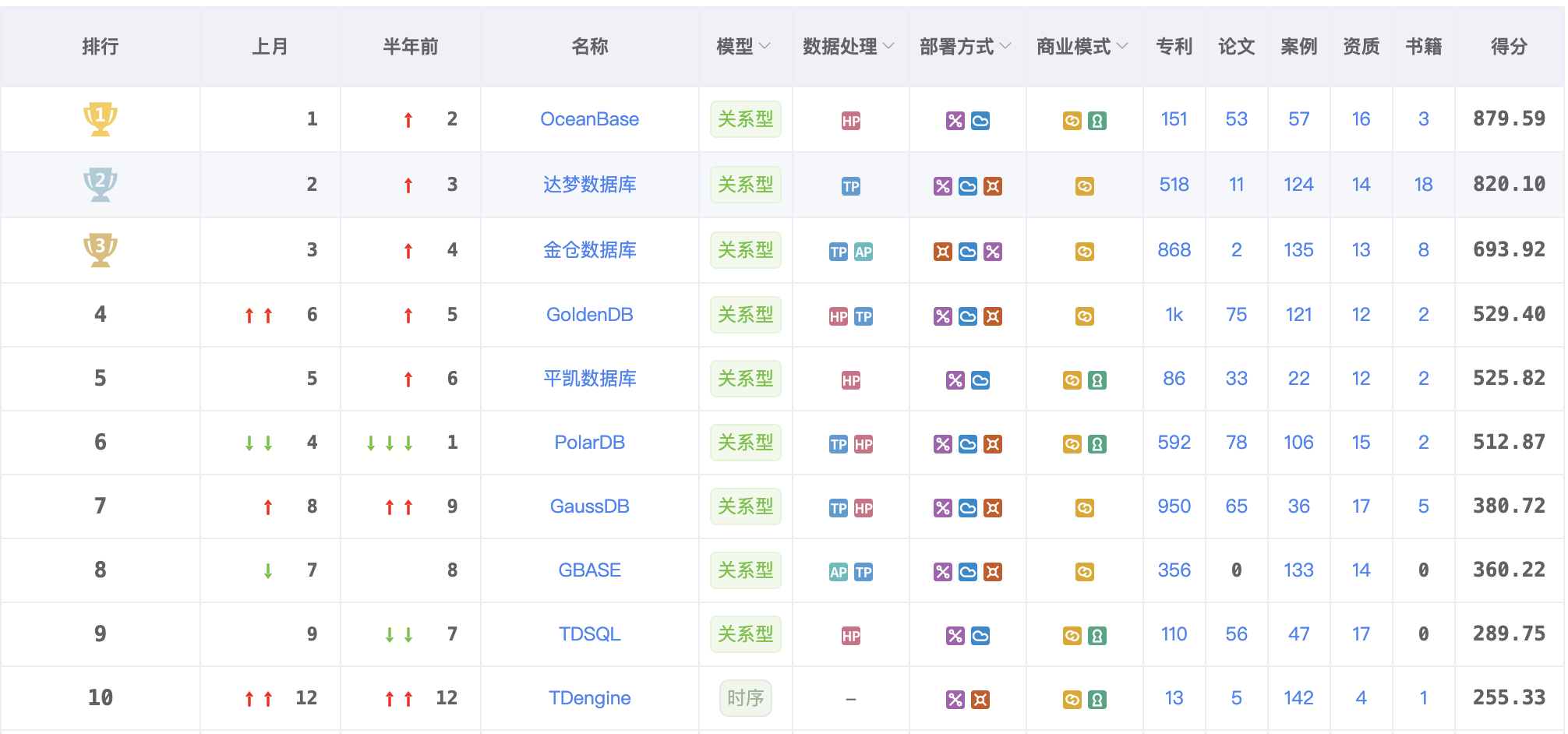This screenshot has width=1568, height=734.
Task: Open the 平凯数据库 link
Action: tap(590, 379)
